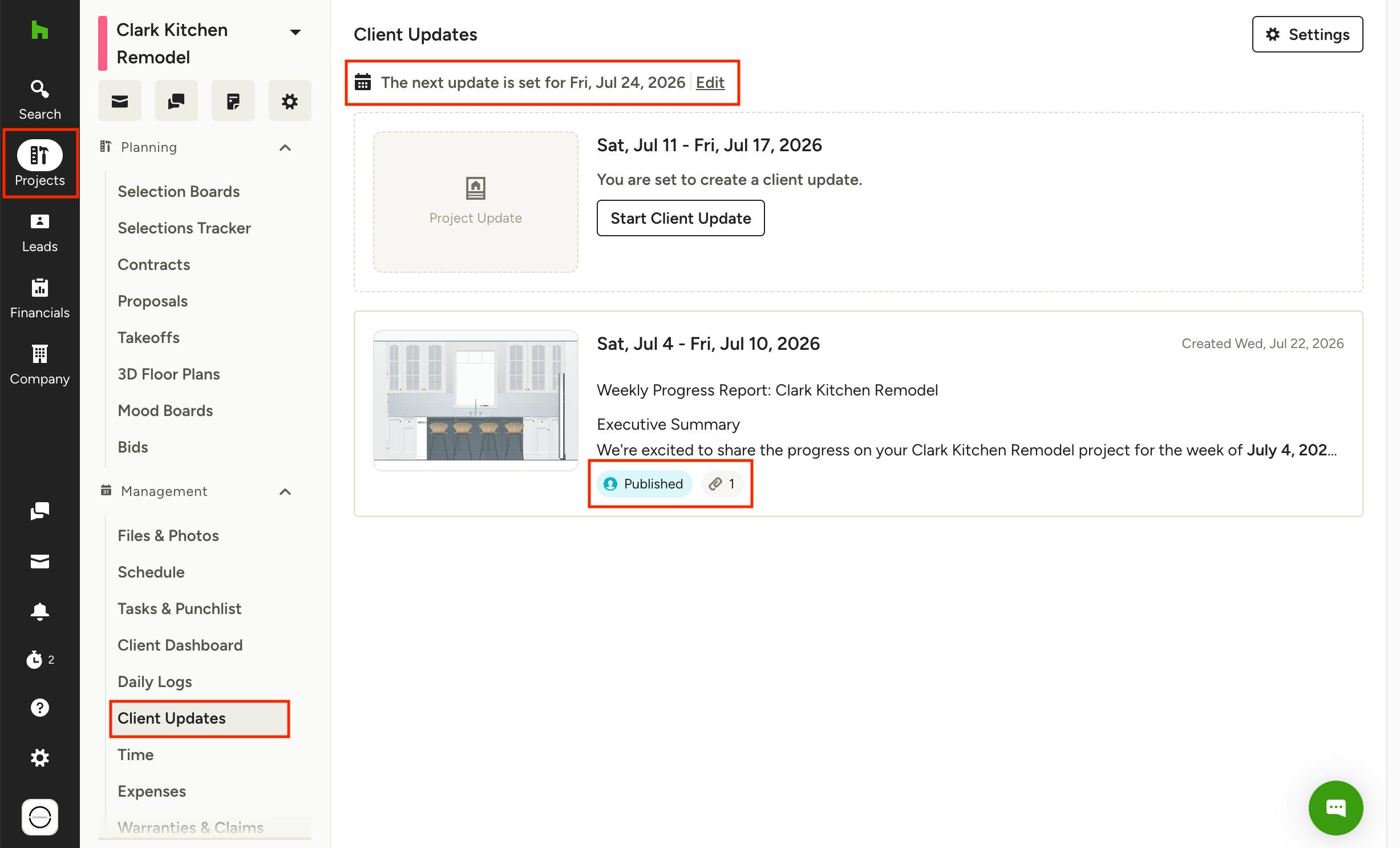Click the project email envelope button
The image size is (1400, 848).
[119, 101]
